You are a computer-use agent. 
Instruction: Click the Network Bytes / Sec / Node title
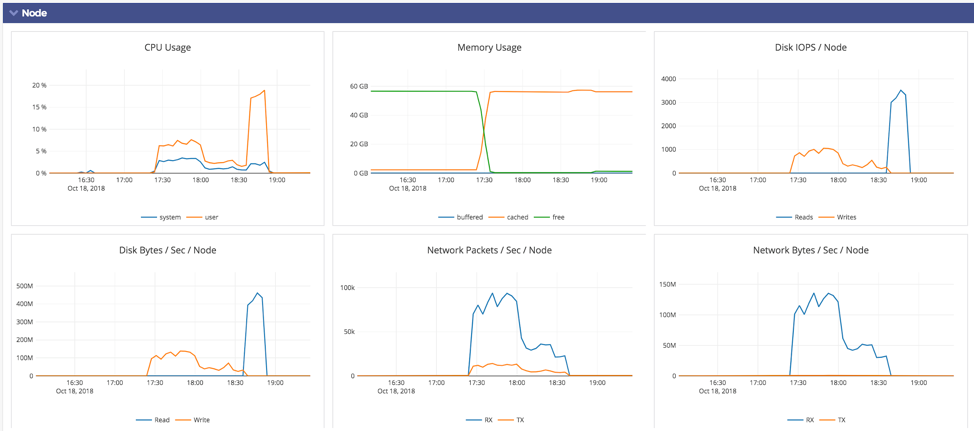(x=810, y=250)
